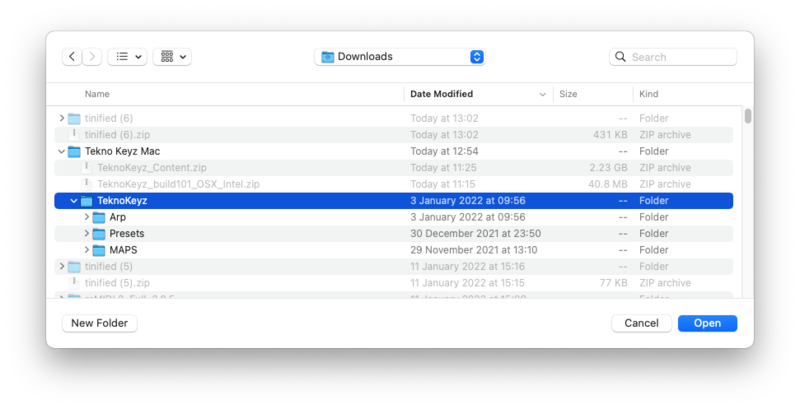Screen dimensions: 800x409
Task: Click the 'Today at 12:54' date
Action: click(x=444, y=151)
